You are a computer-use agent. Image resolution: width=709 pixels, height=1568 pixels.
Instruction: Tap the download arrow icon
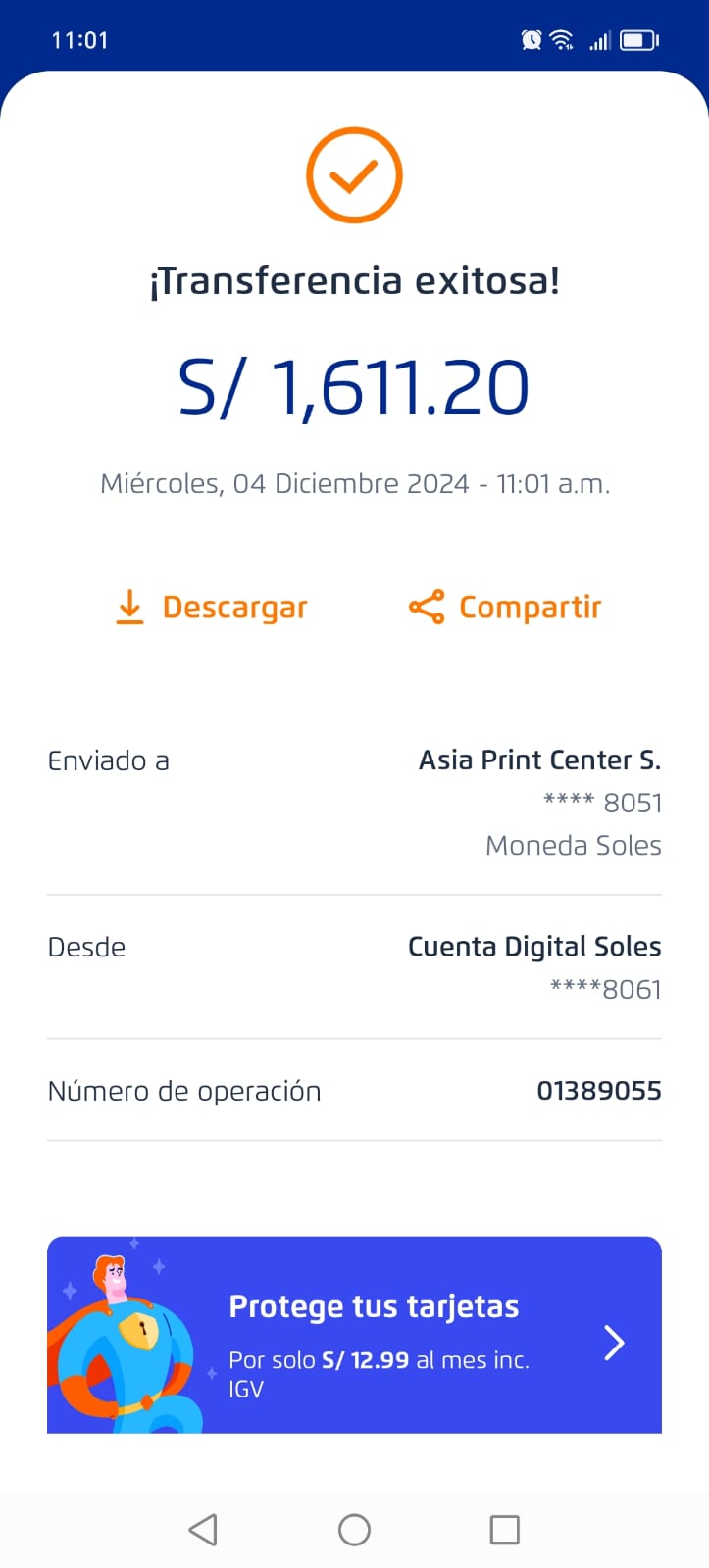click(129, 608)
